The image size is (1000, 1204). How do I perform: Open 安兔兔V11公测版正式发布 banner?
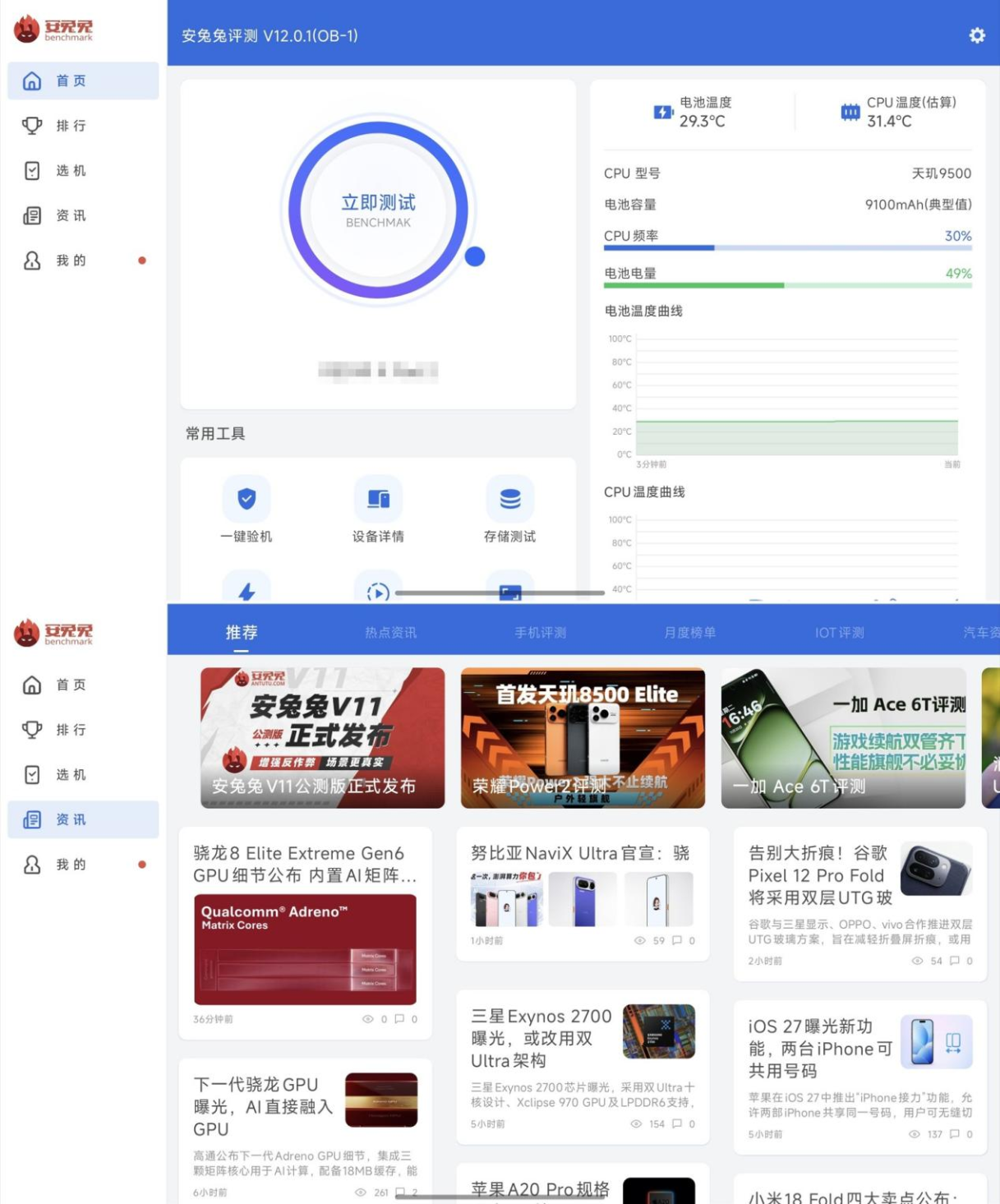(323, 738)
